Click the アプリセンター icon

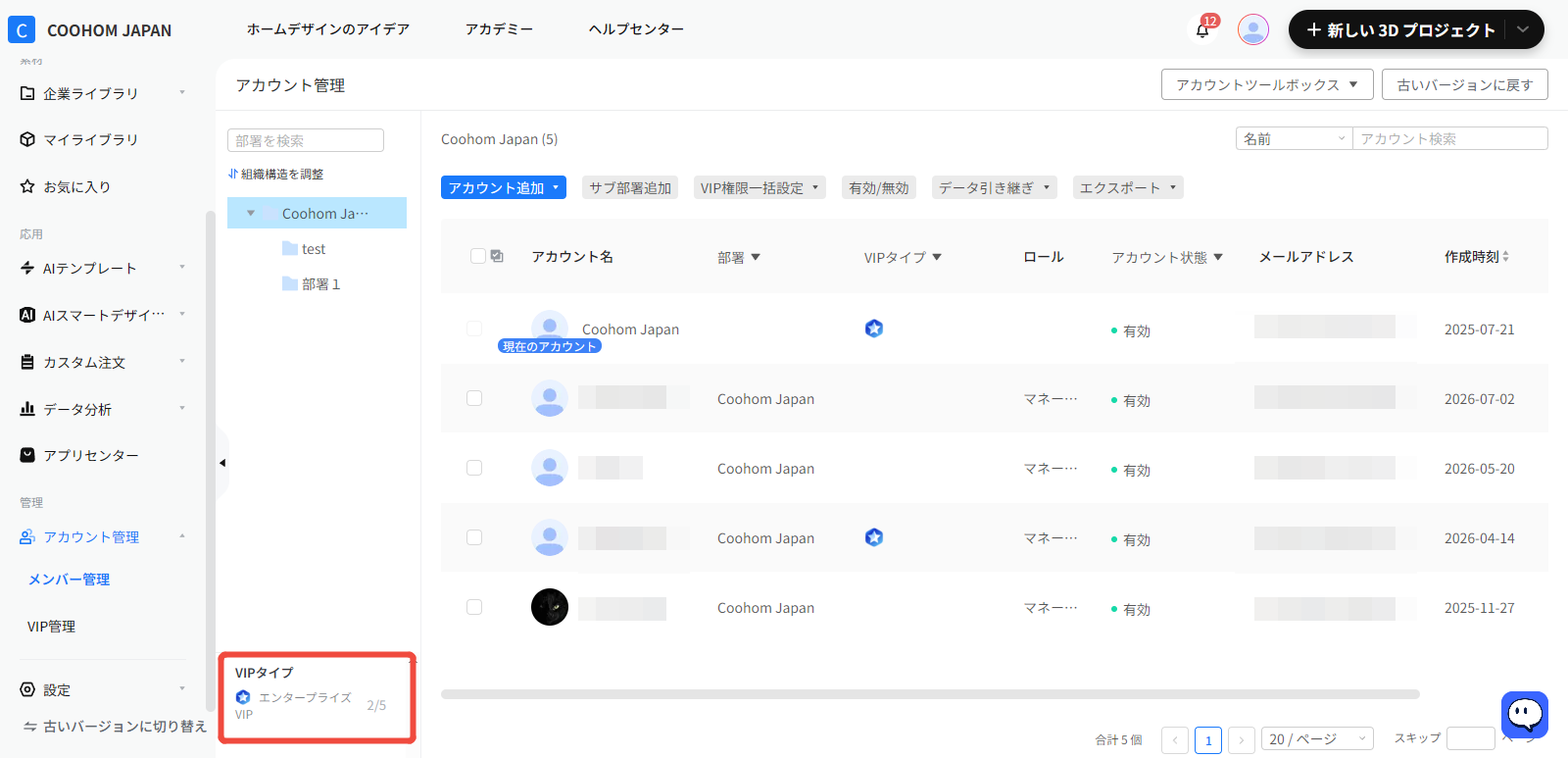[x=27, y=455]
